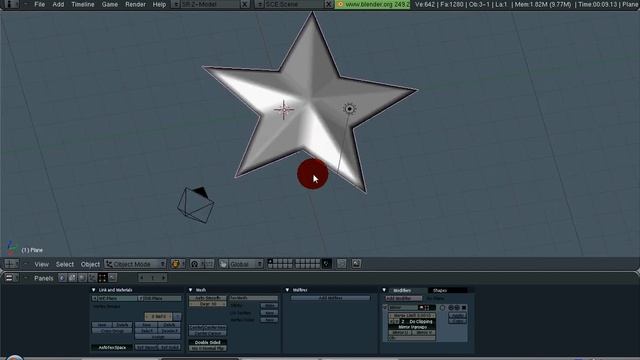
Task: Toggle AutoTexSpace button
Action: pos(112,347)
